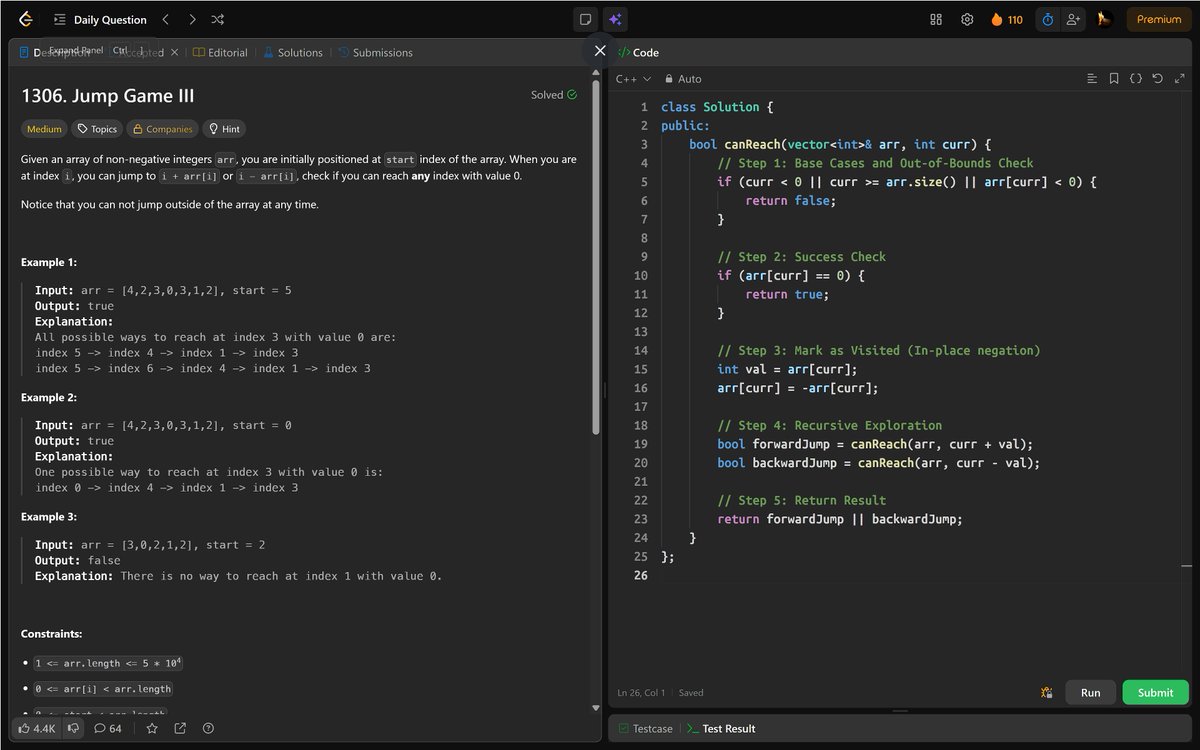Open the help question-mark icon
1200x750 pixels.
208,728
